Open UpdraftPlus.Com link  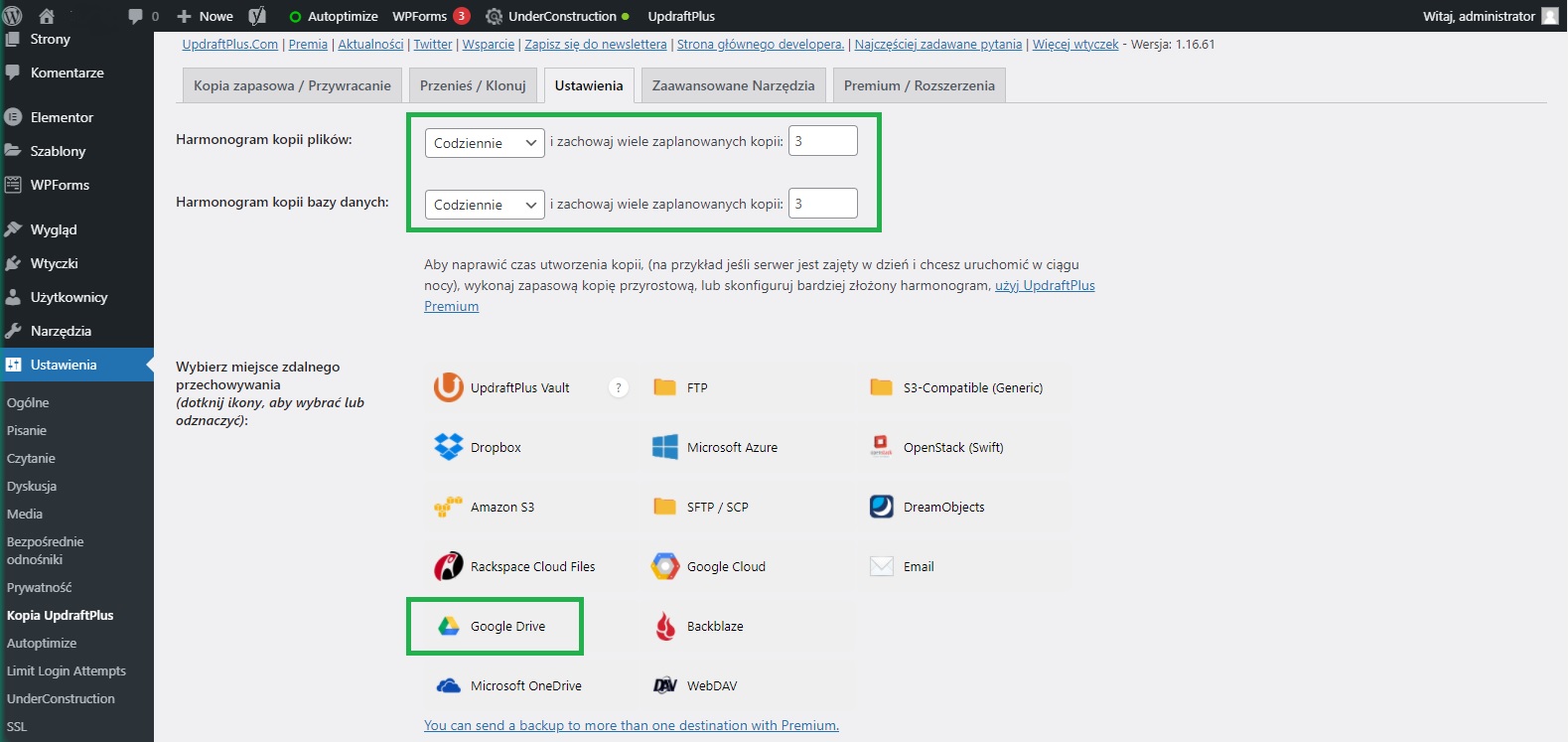(230, 44)
